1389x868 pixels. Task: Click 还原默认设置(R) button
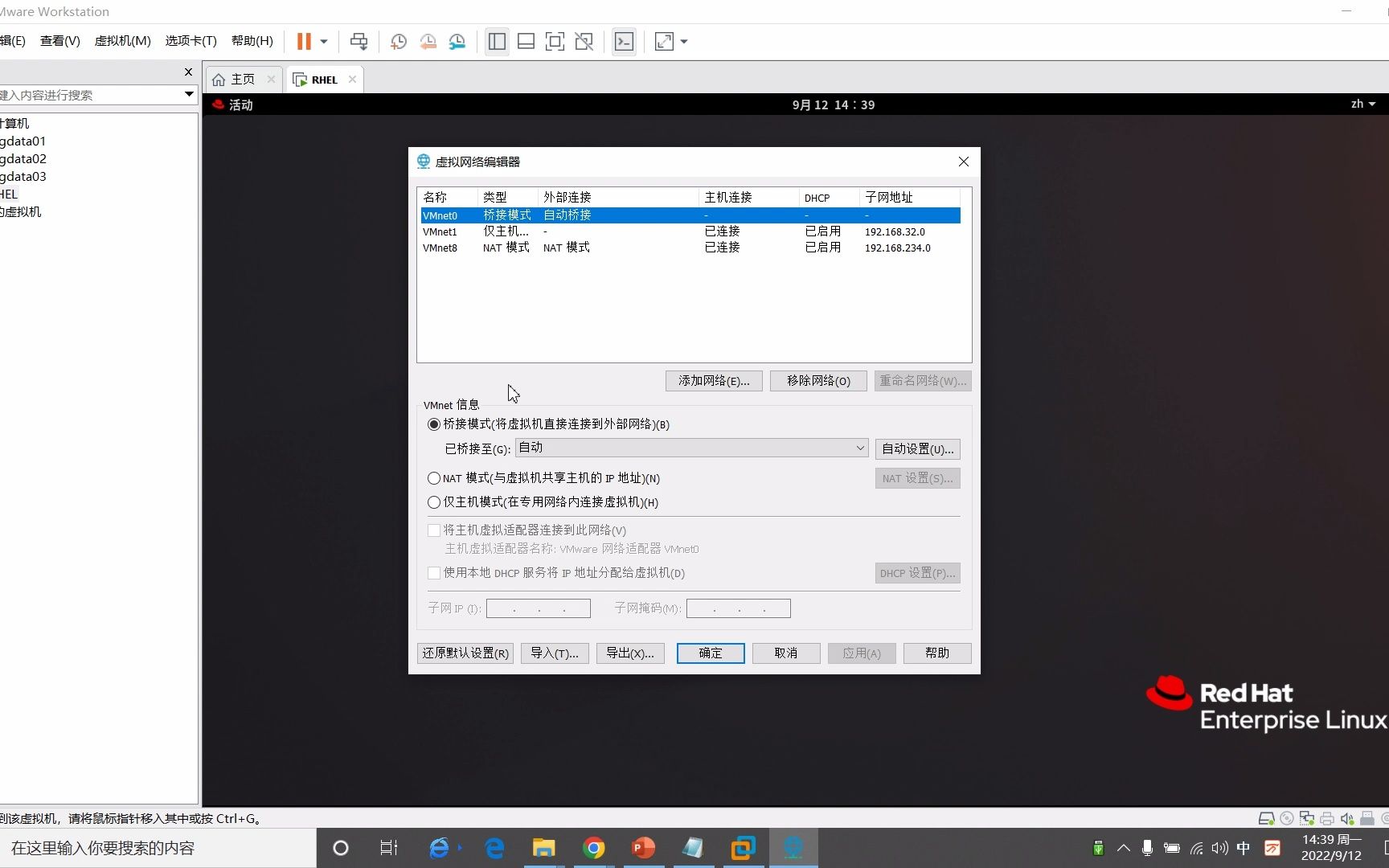pyautogui.click(x=465, y=653)
